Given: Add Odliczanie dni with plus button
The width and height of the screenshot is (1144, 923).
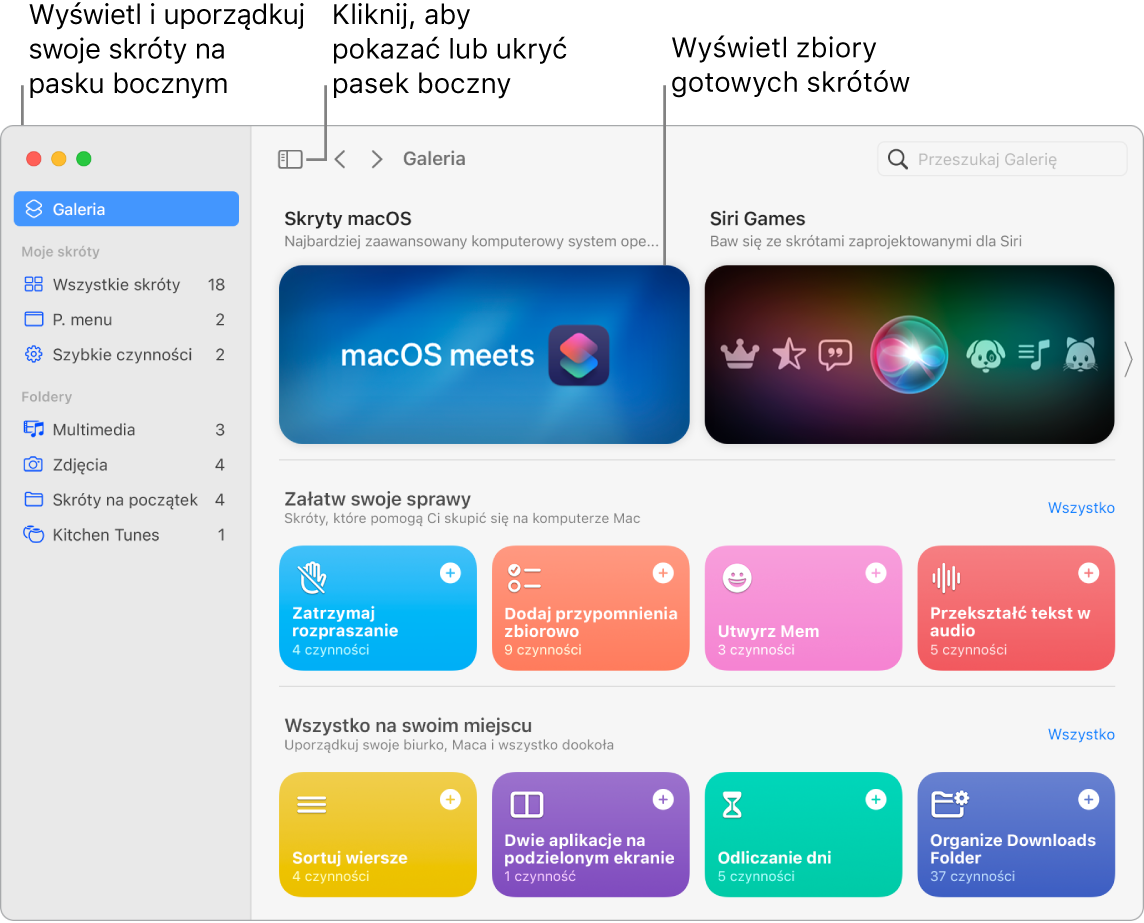Looking at the screenshot, I should click(x=876, y=800).
